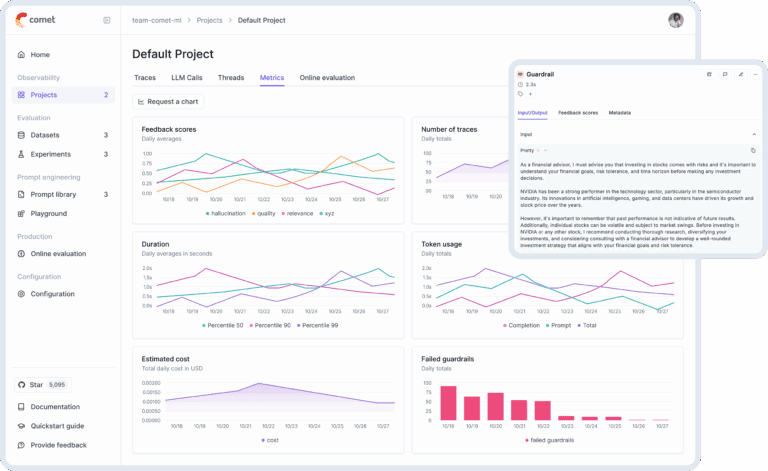Open Feedback scores tab in Guardrail panel
This screenshot has width=768, height=471.
[x=577, y=113]
